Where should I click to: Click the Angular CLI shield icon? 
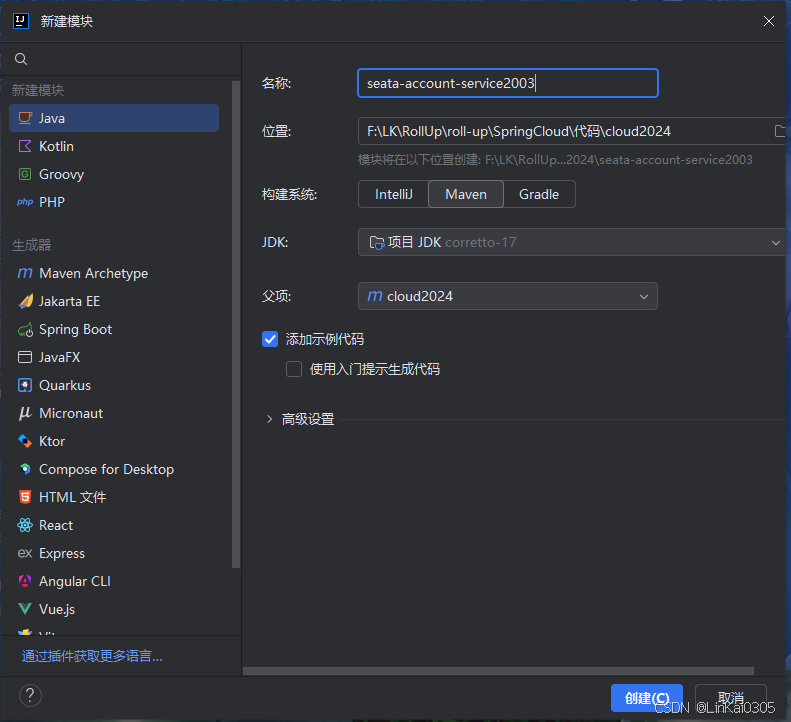tap(25, 581)
